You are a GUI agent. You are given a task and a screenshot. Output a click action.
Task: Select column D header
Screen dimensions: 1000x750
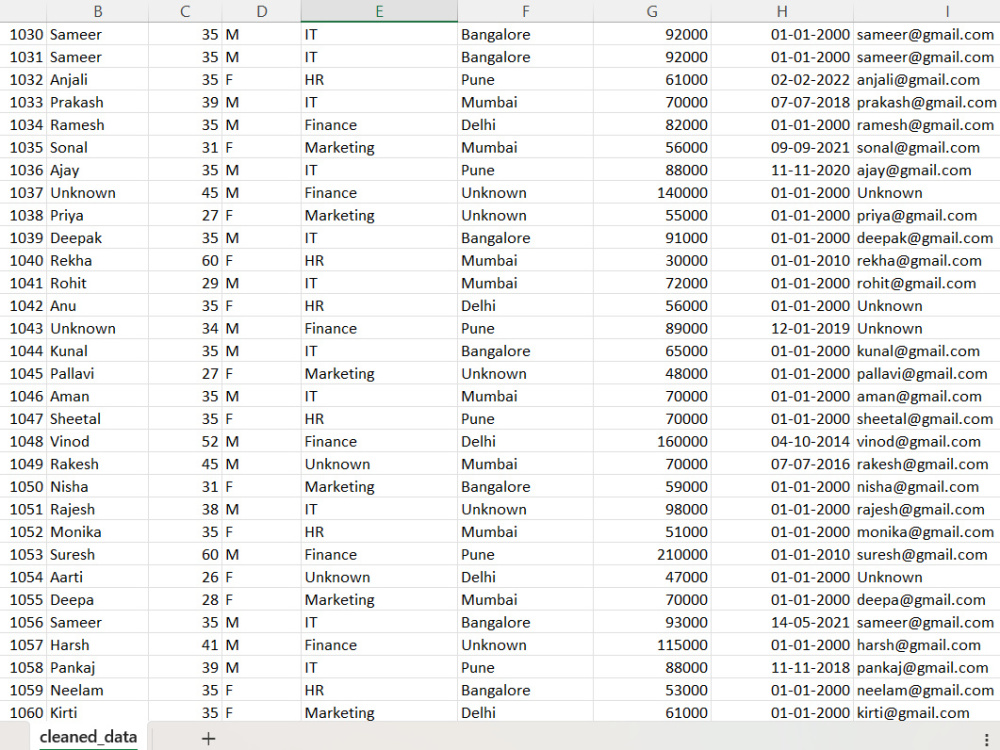tap(261, 11)
